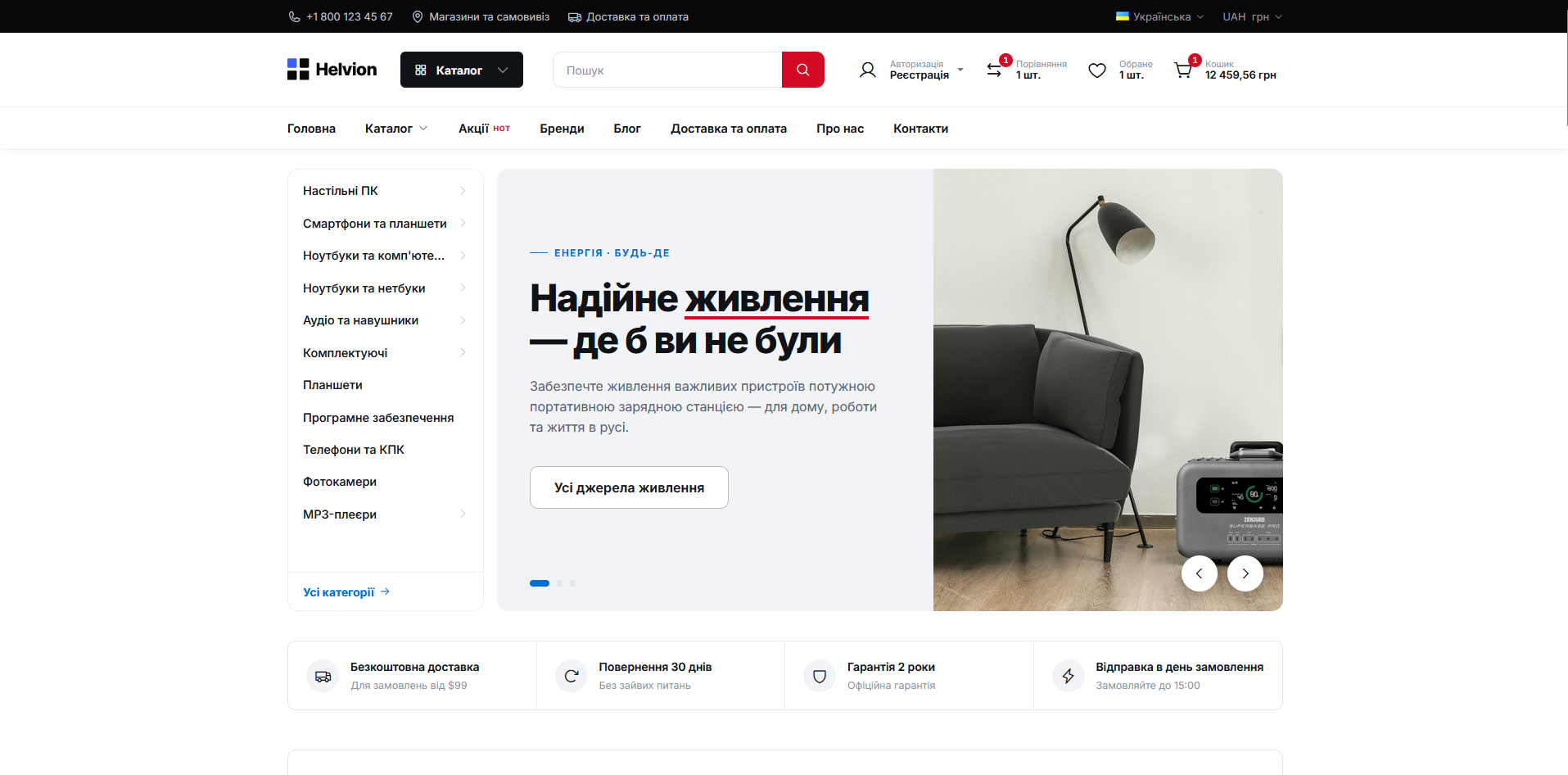Image resolution: width=1568 pixels, height=775 pixels.
Task: Open the Контакти menu item
Action: pyautogui.click(x=920, y=129)
